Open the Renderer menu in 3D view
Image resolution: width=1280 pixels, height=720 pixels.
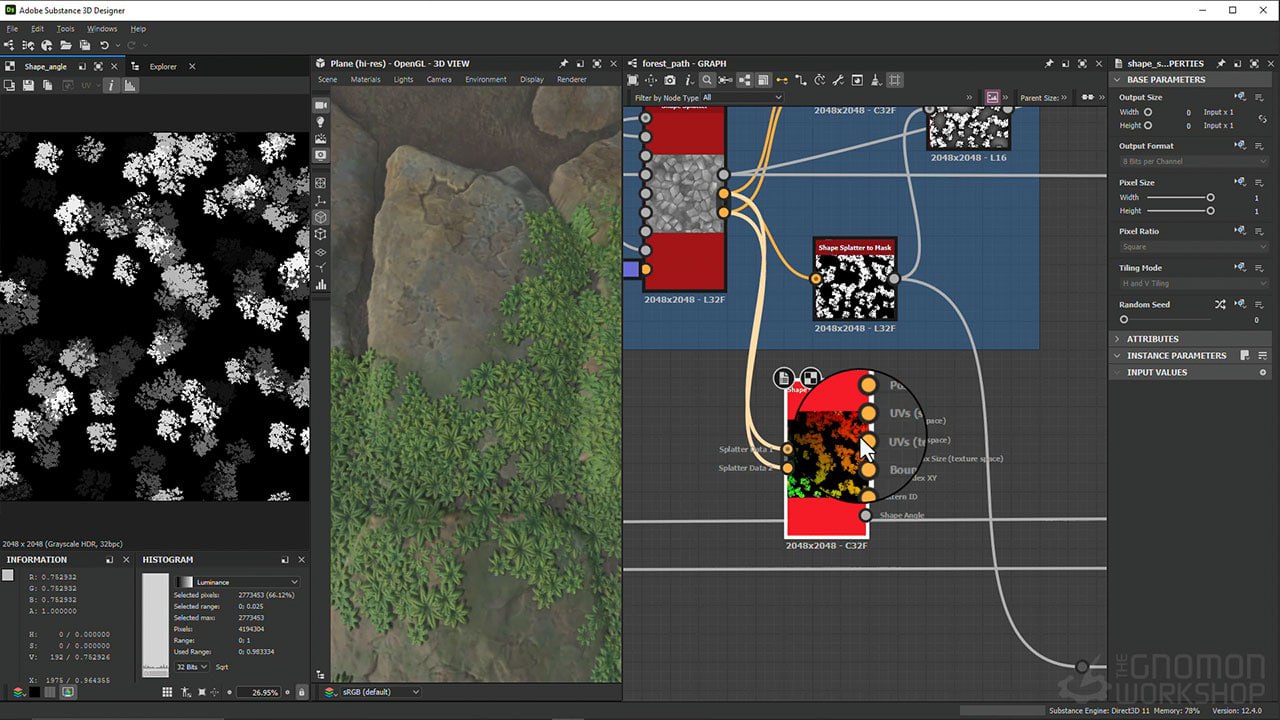pos(572,79)
